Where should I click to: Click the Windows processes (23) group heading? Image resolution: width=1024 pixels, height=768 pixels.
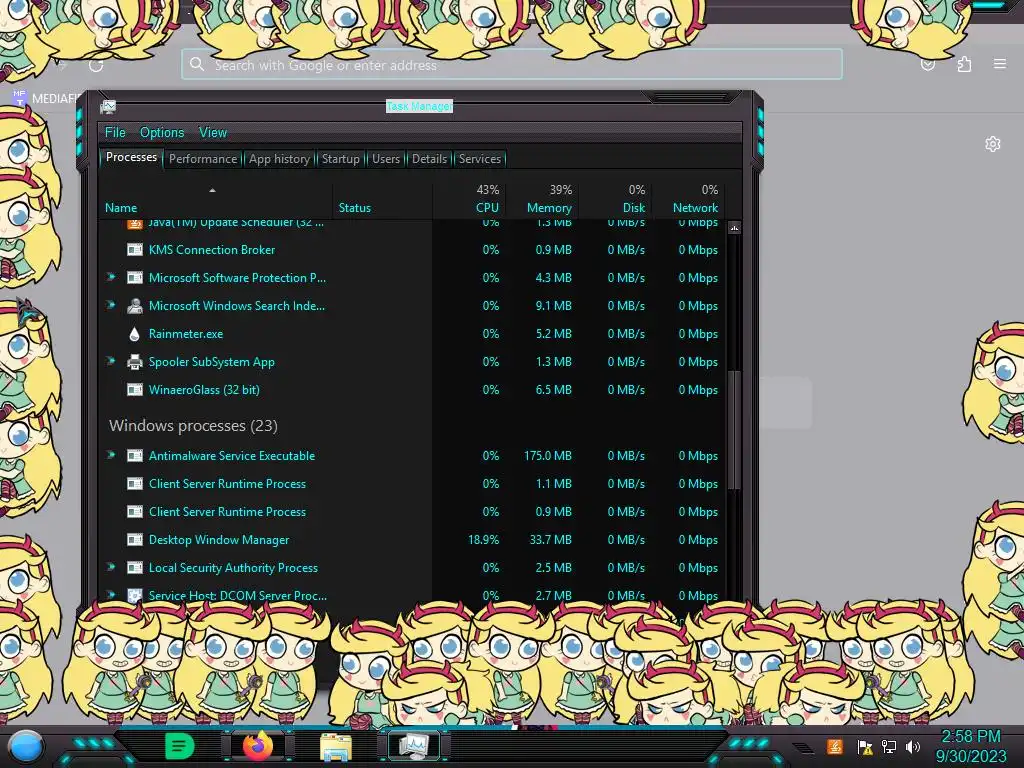coord(193,426)
